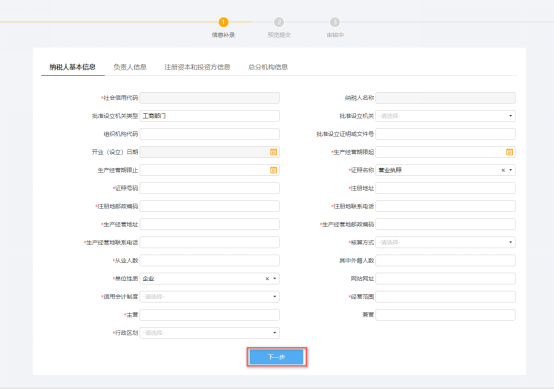Focus the 批准设立机关类型 field
The height and width of the screenshot is (389, 554).
point(210,116)
